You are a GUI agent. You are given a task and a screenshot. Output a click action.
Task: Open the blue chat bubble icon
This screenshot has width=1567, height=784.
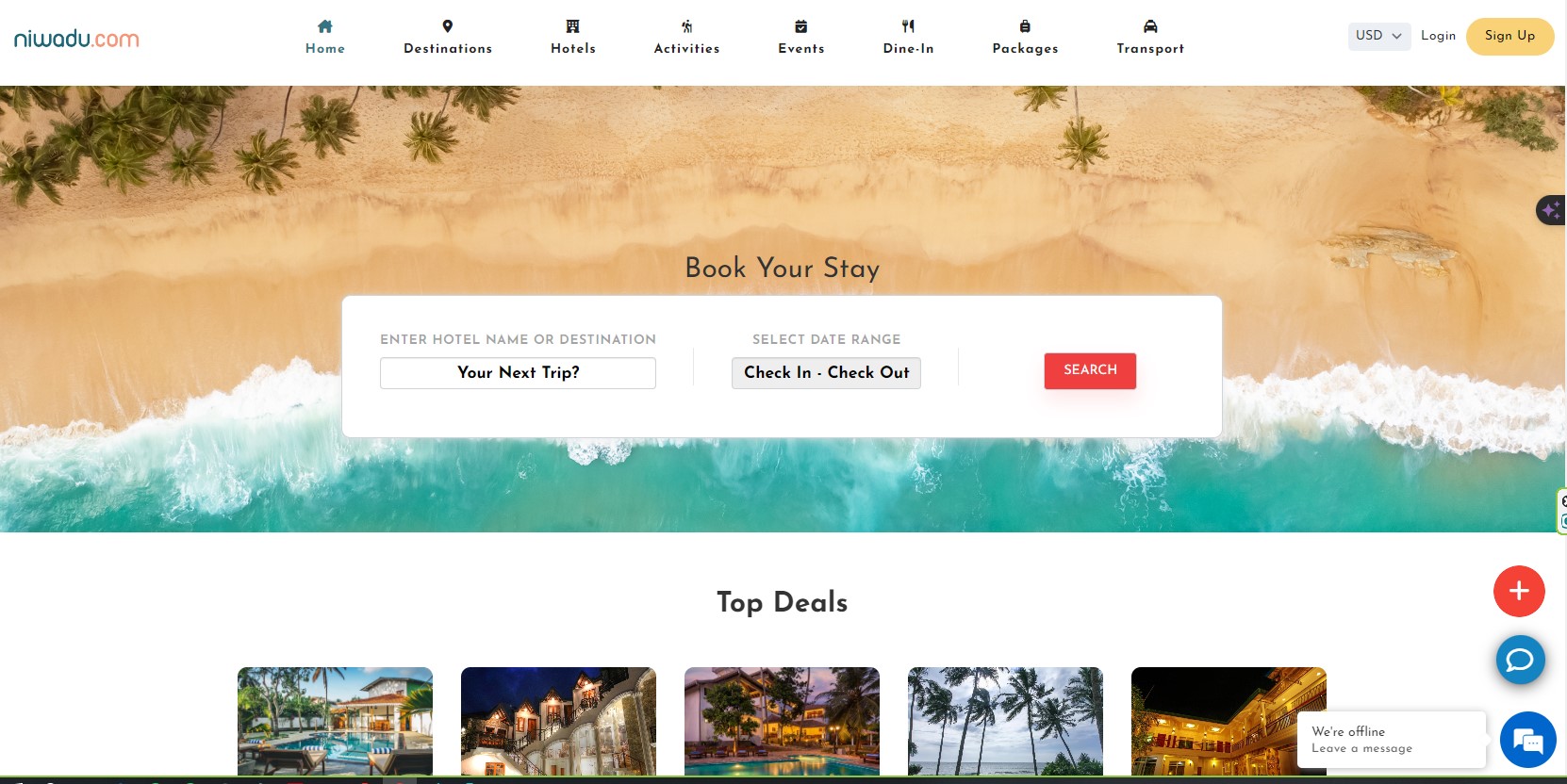click(x=1520, y=660)
